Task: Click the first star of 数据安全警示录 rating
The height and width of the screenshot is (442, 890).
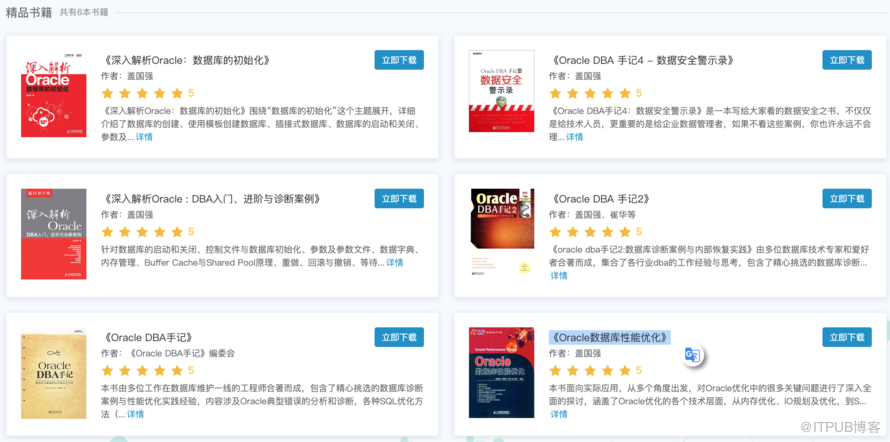Action: [555, 93]
